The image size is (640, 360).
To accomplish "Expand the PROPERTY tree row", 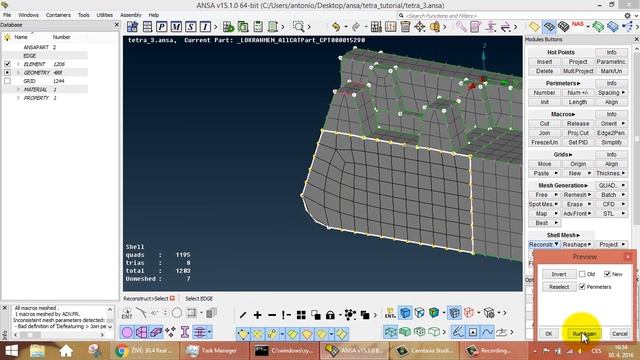I will [x=18, y=98].
